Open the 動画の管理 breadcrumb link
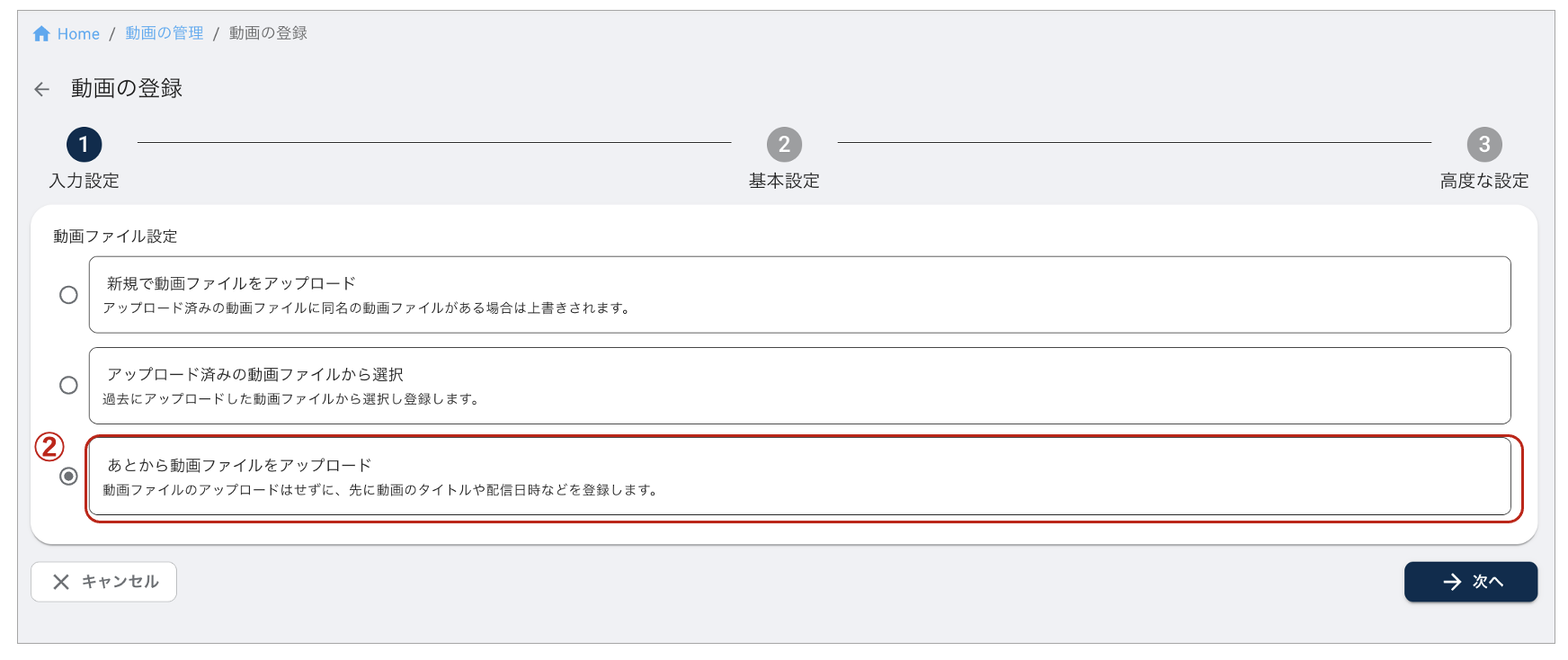 tap(165, 33)
